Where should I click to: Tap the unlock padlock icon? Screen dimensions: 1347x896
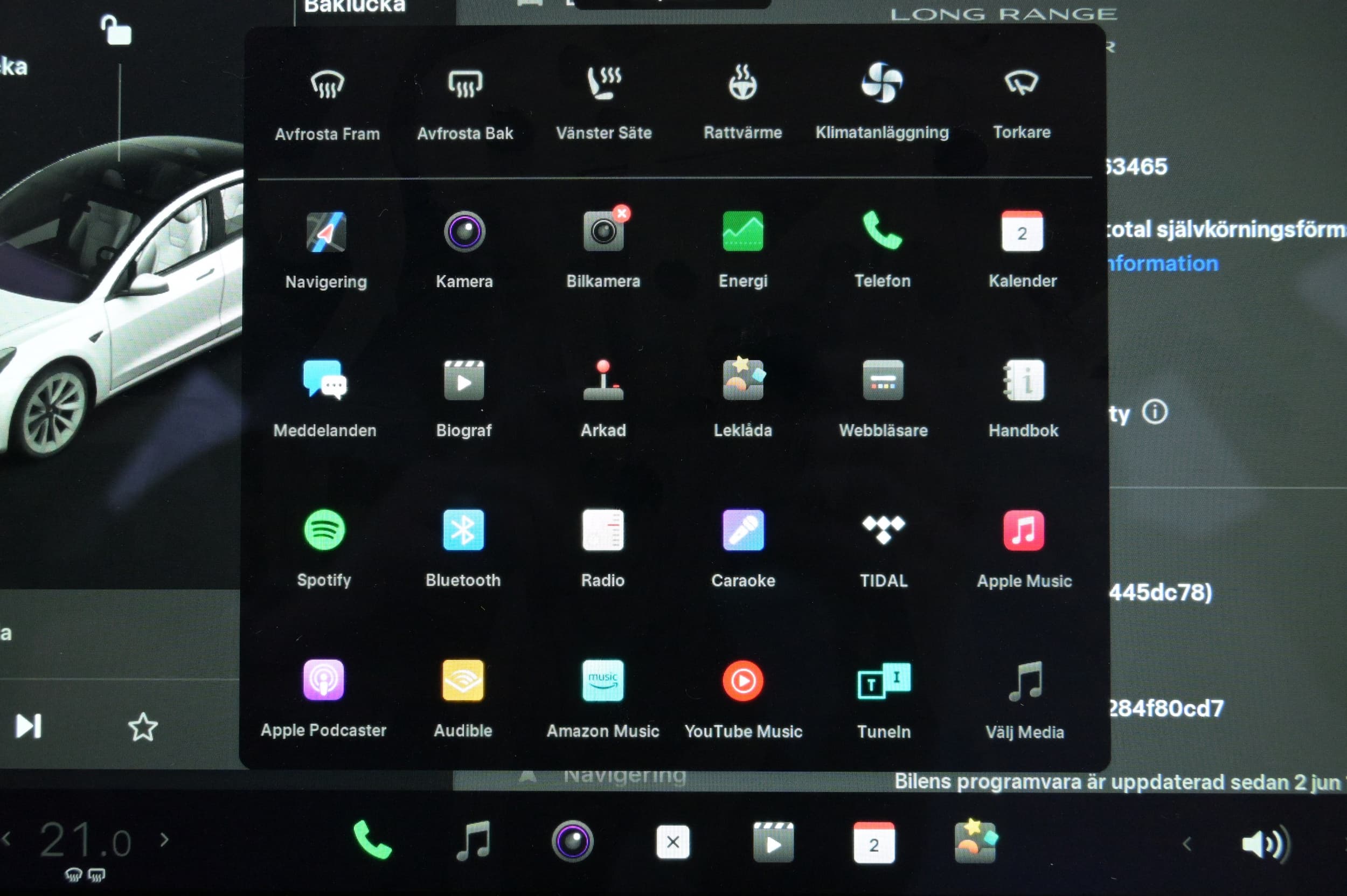coord(116,30)
